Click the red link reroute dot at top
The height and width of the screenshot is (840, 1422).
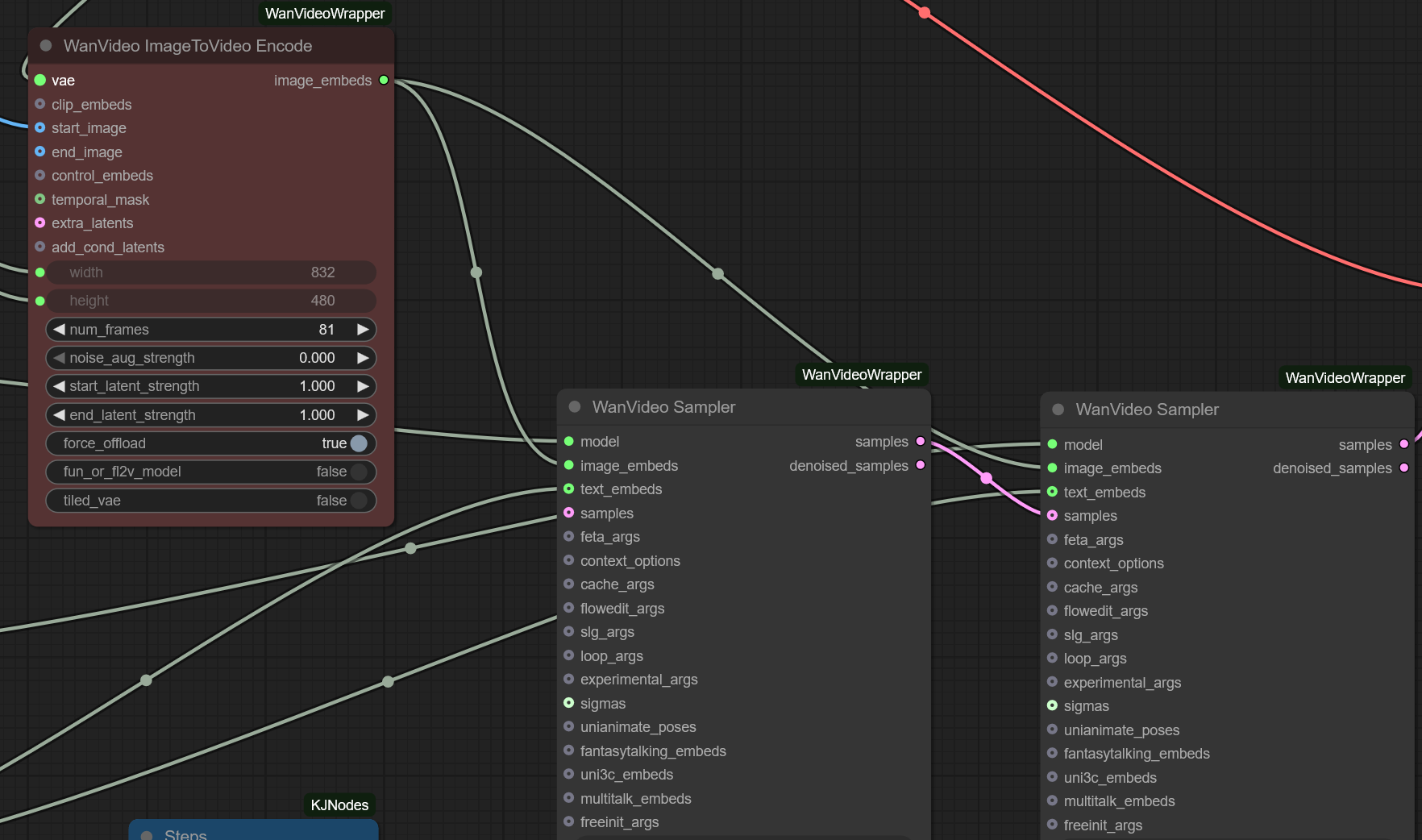coord(925,13)
